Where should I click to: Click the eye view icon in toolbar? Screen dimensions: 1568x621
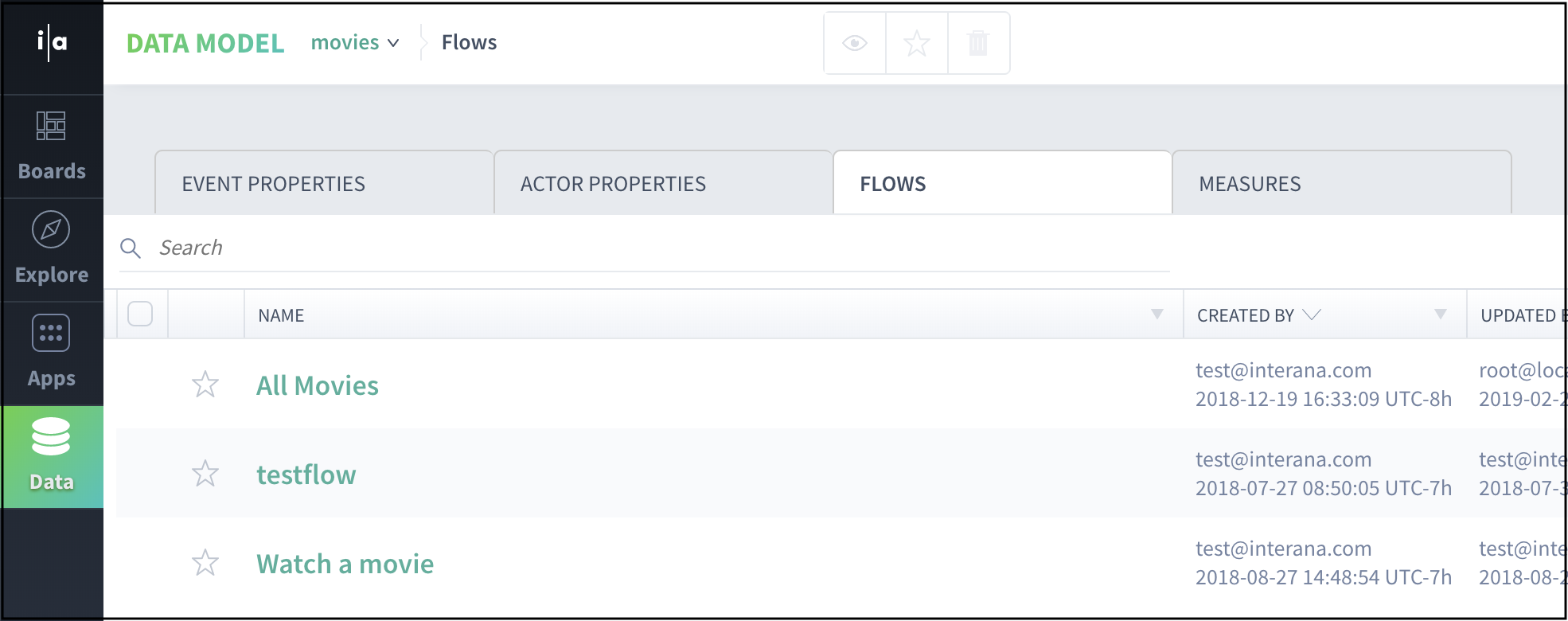855,43
